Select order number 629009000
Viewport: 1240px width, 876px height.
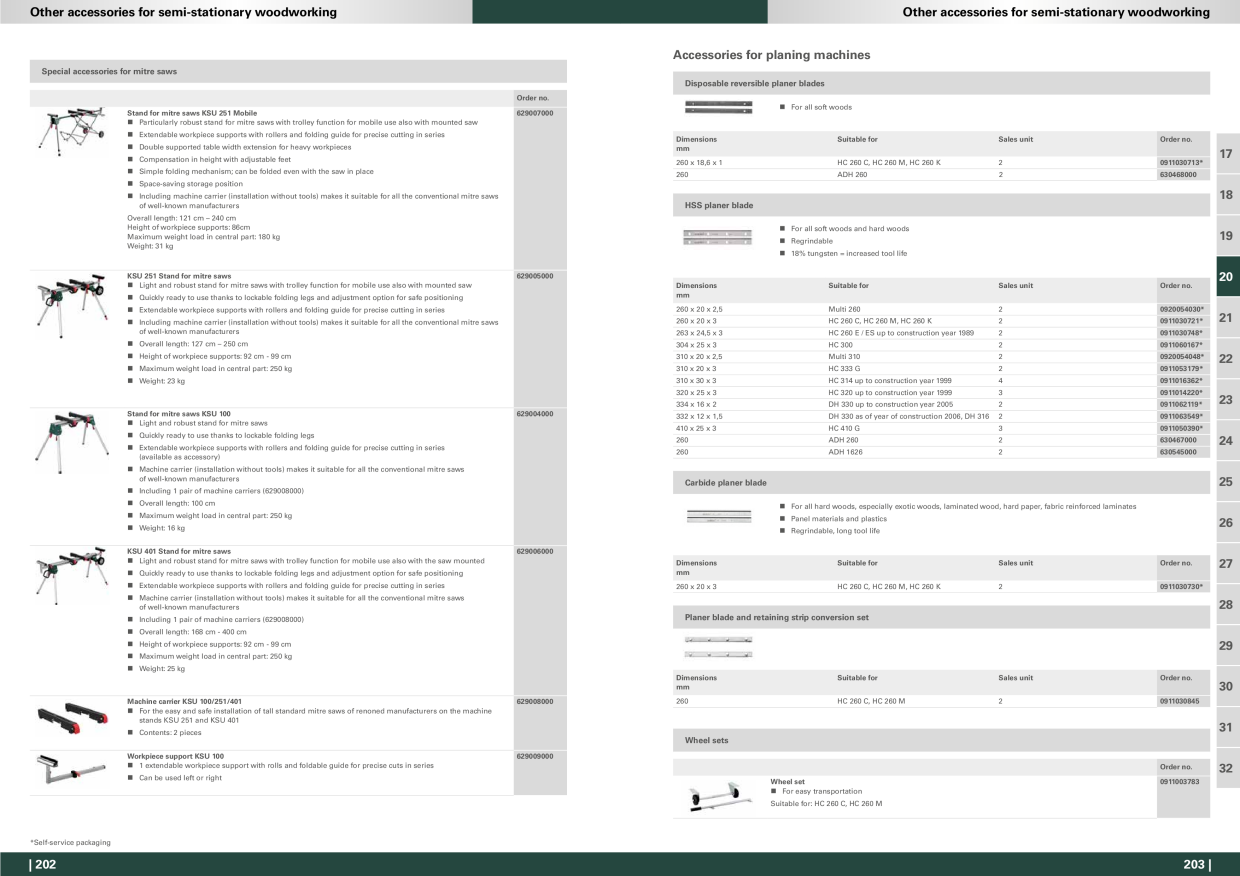(x=535, y=756)
